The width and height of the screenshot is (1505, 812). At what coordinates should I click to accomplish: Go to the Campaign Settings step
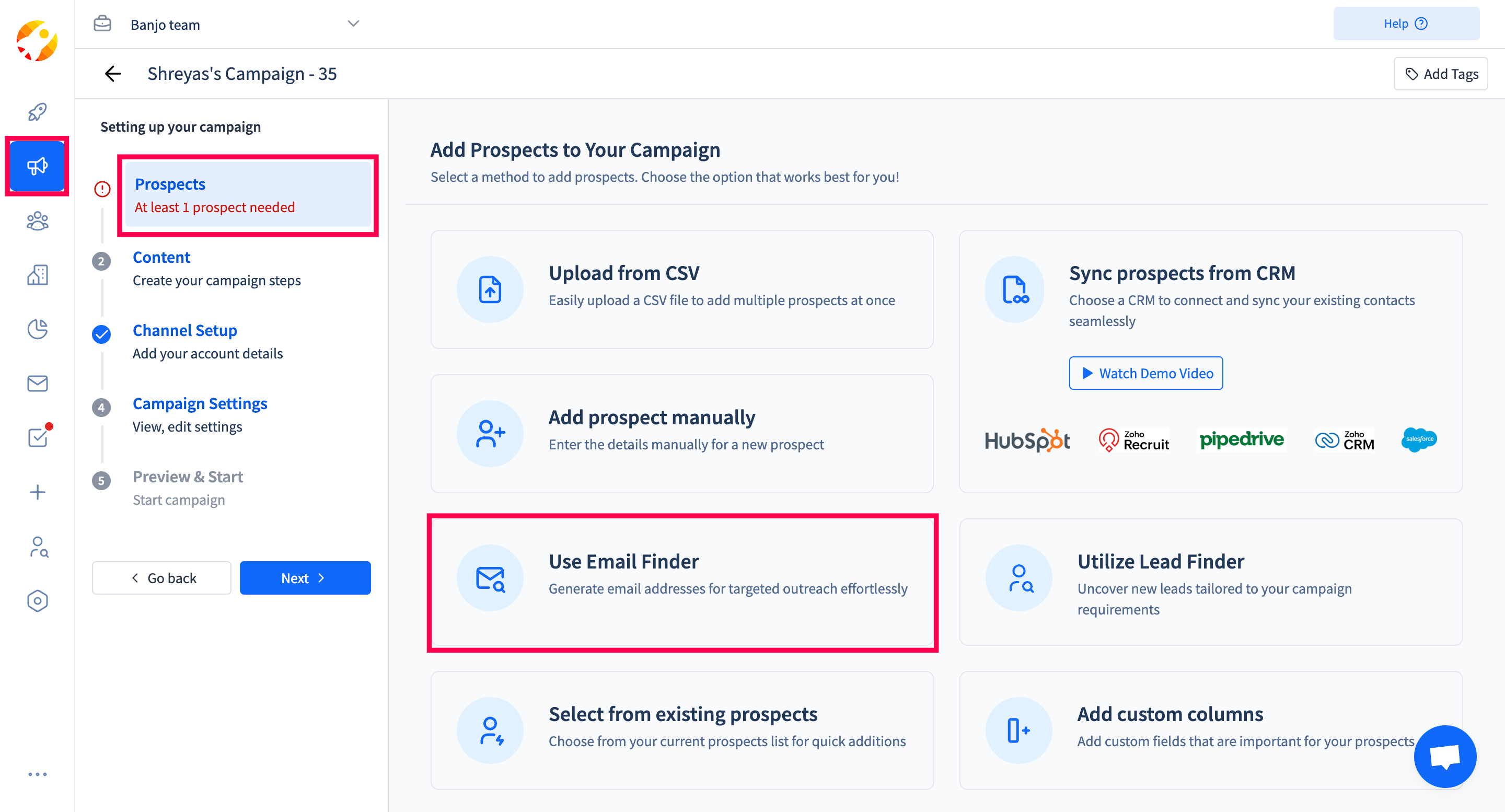(200, 403)
